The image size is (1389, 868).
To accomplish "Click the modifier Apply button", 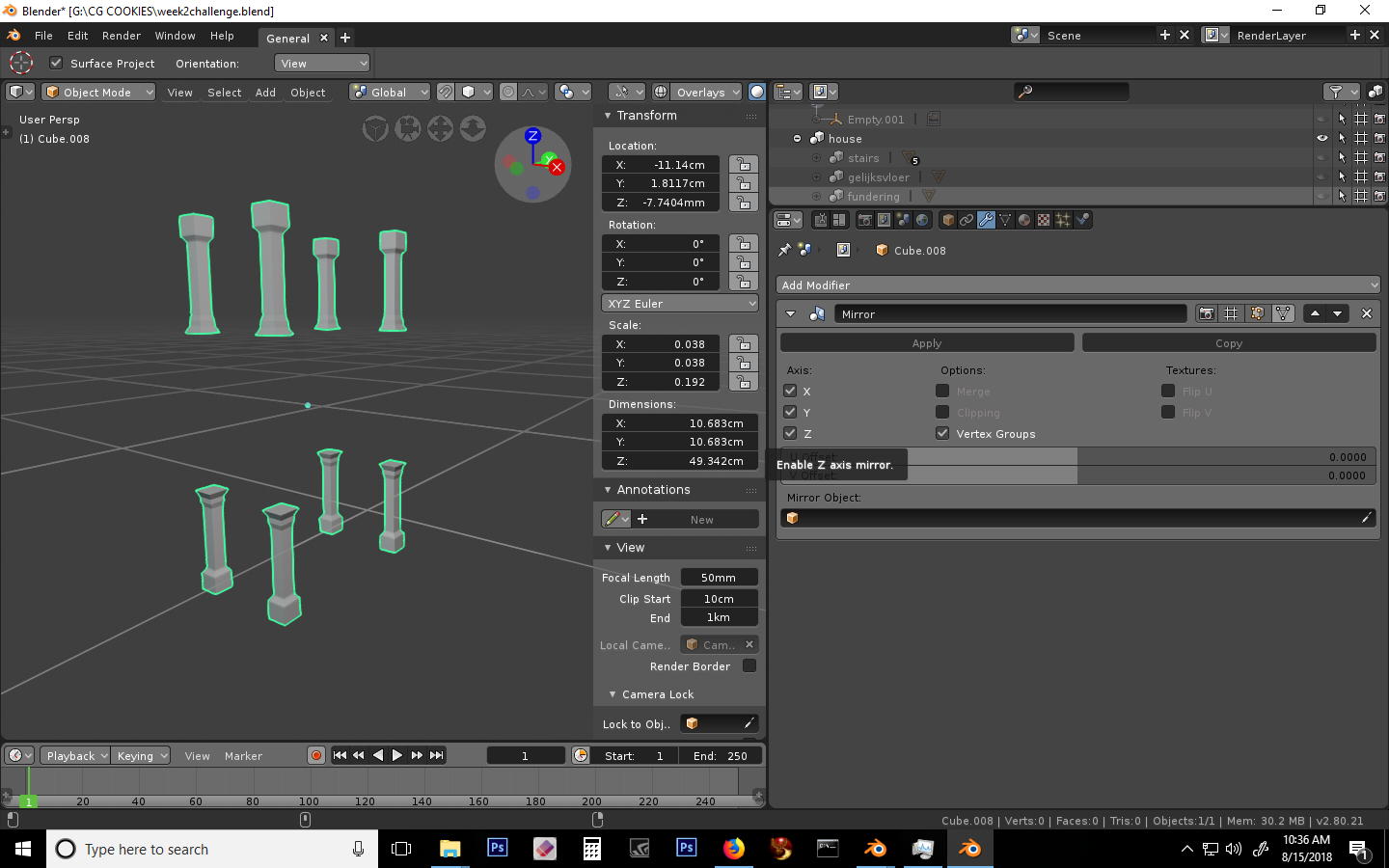I will pyautogui.click(x=927, y=342).
